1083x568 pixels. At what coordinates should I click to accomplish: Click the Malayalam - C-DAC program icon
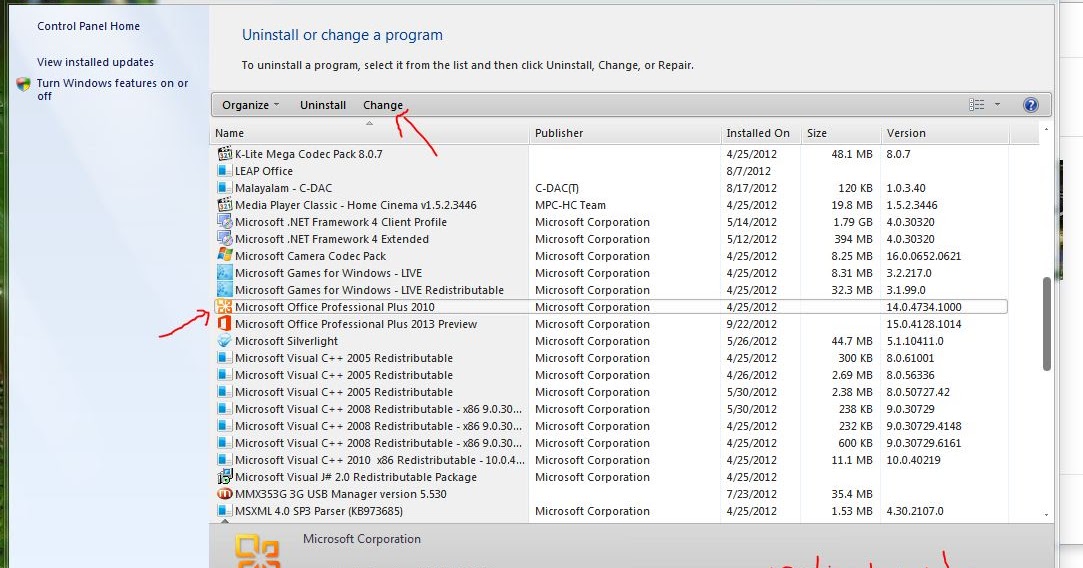[224, 187]
